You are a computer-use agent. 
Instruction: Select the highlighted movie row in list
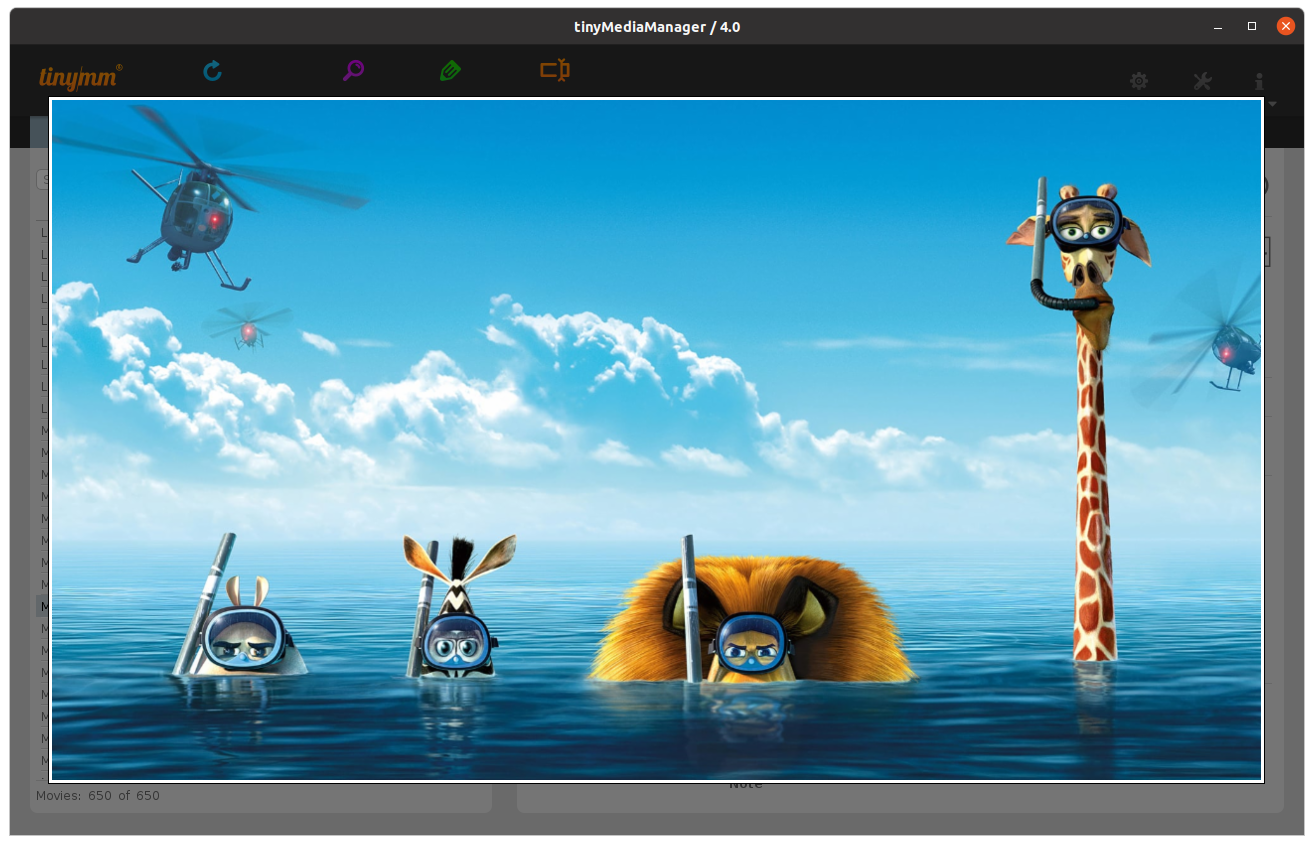[43, 606]
